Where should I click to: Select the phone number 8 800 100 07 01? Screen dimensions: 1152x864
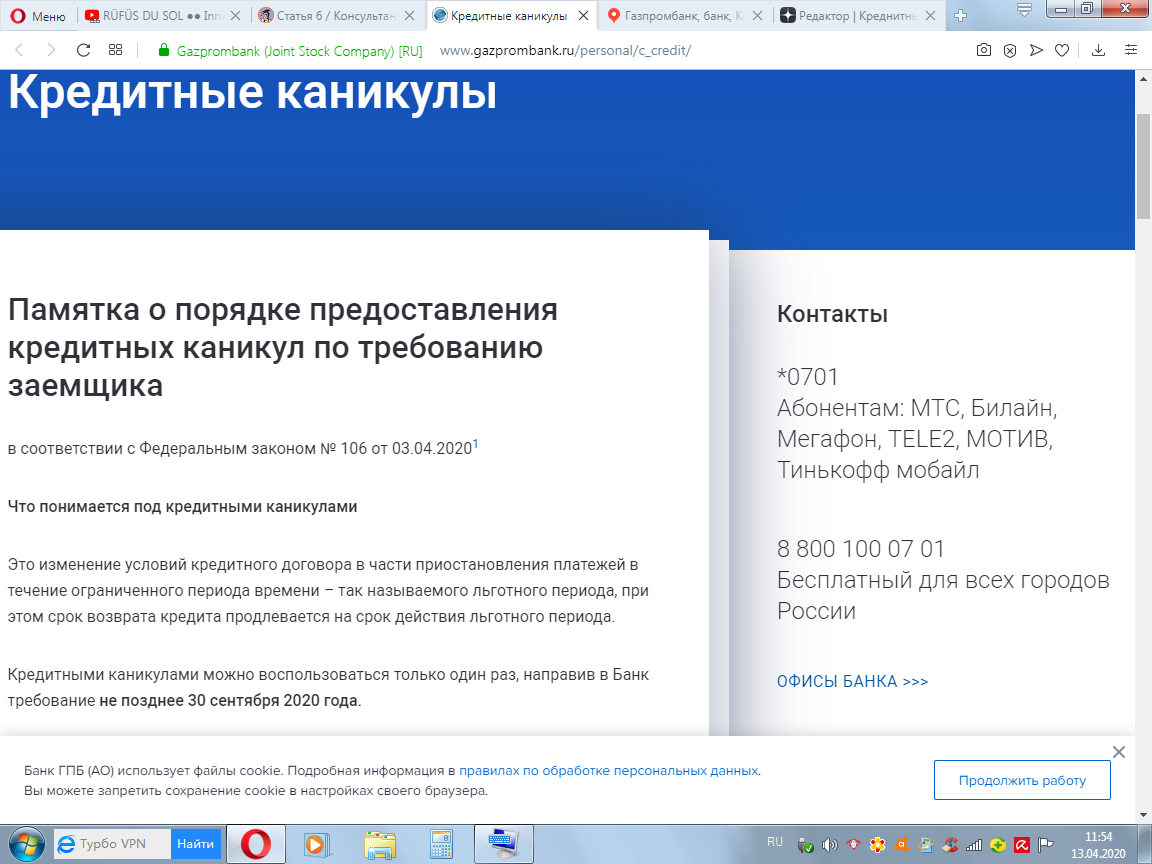860,549
